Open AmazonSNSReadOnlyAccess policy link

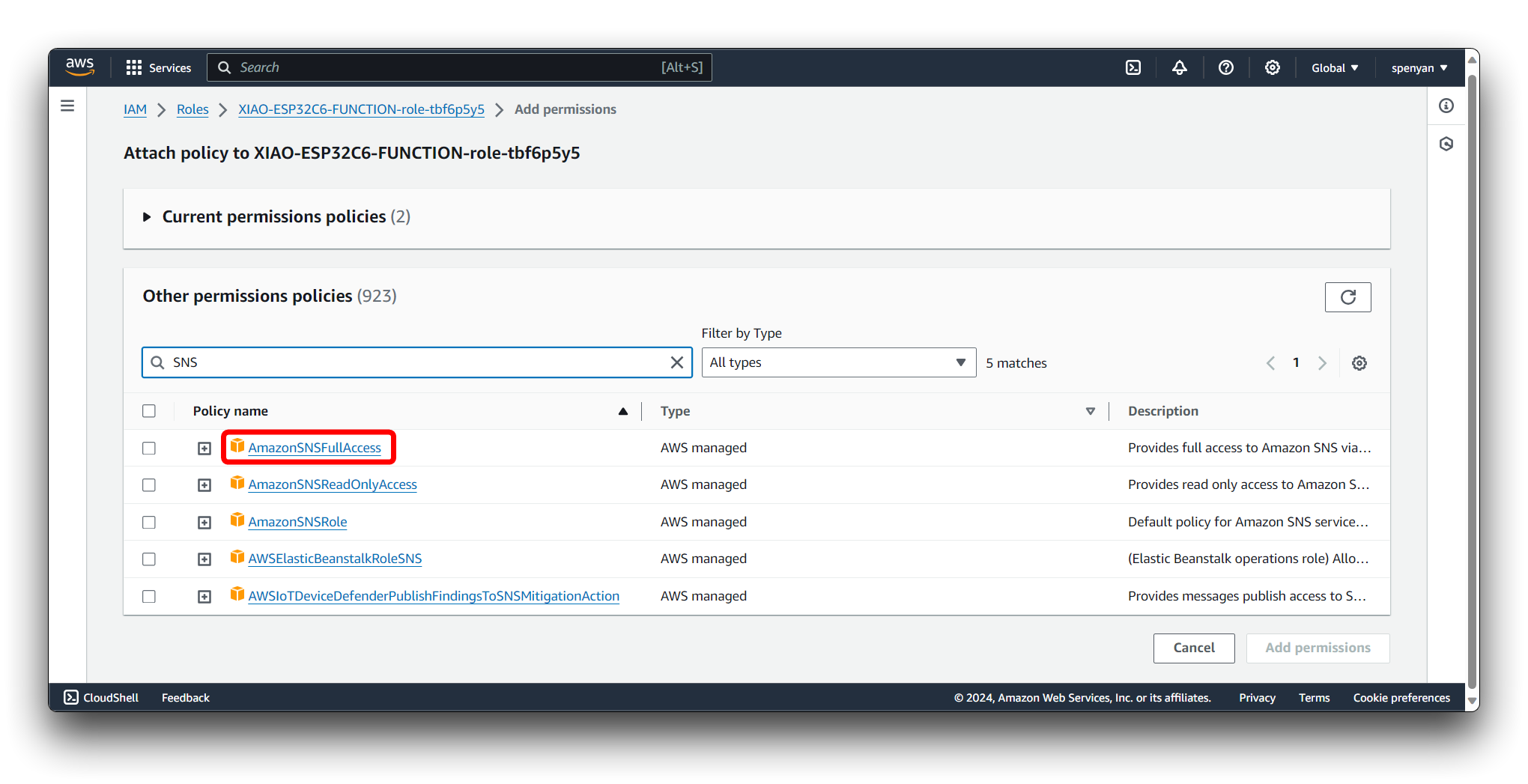(x=333, y=484)
